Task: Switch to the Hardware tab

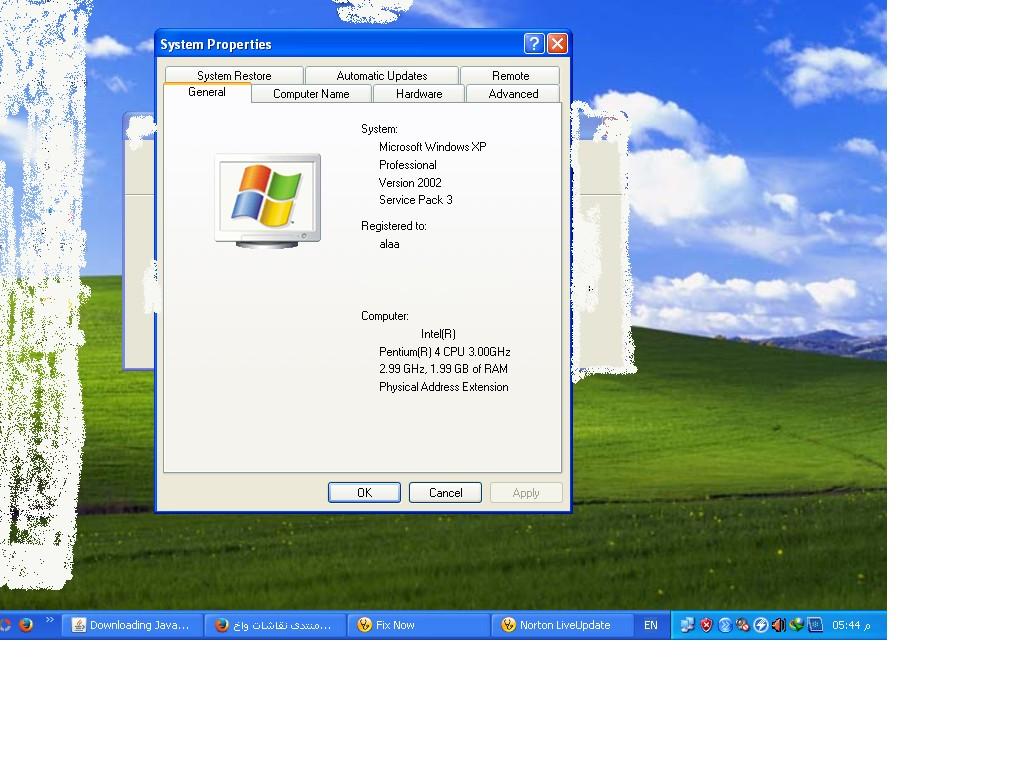Action: (x=419, y=93)
